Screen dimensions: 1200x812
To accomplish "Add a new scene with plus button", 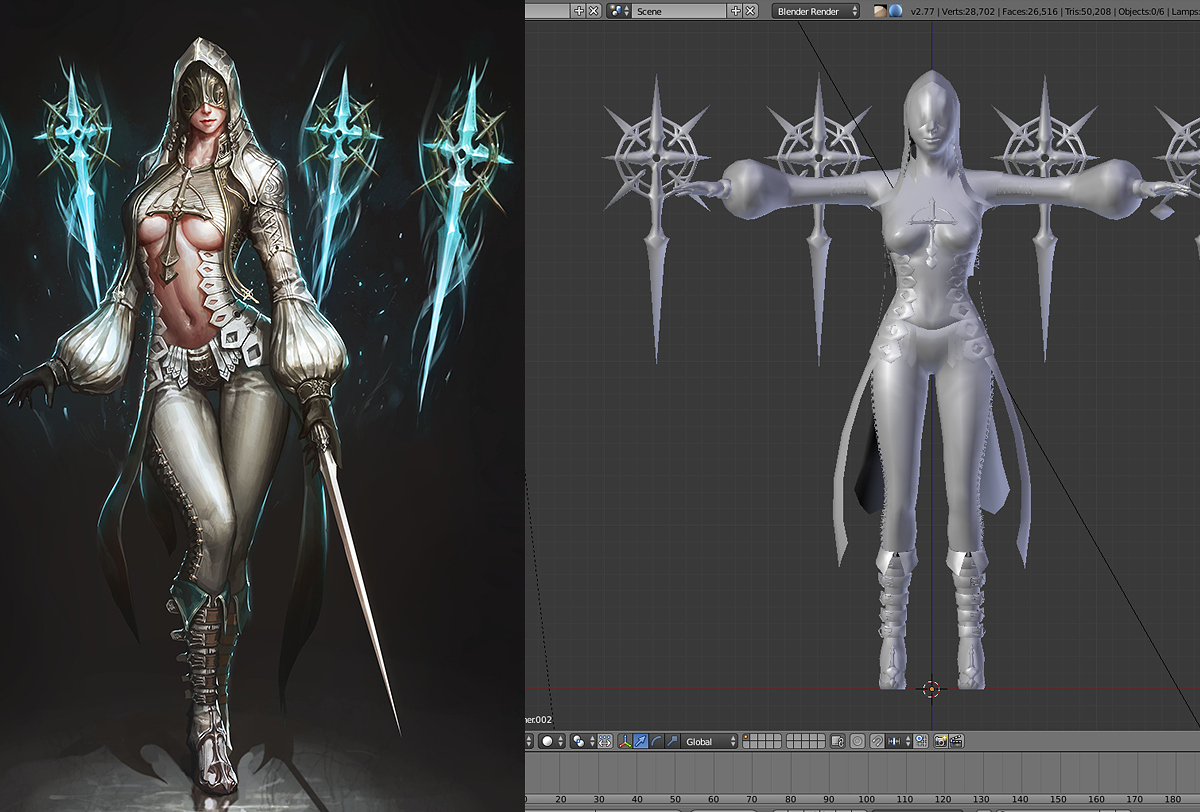I will point(736,11).
